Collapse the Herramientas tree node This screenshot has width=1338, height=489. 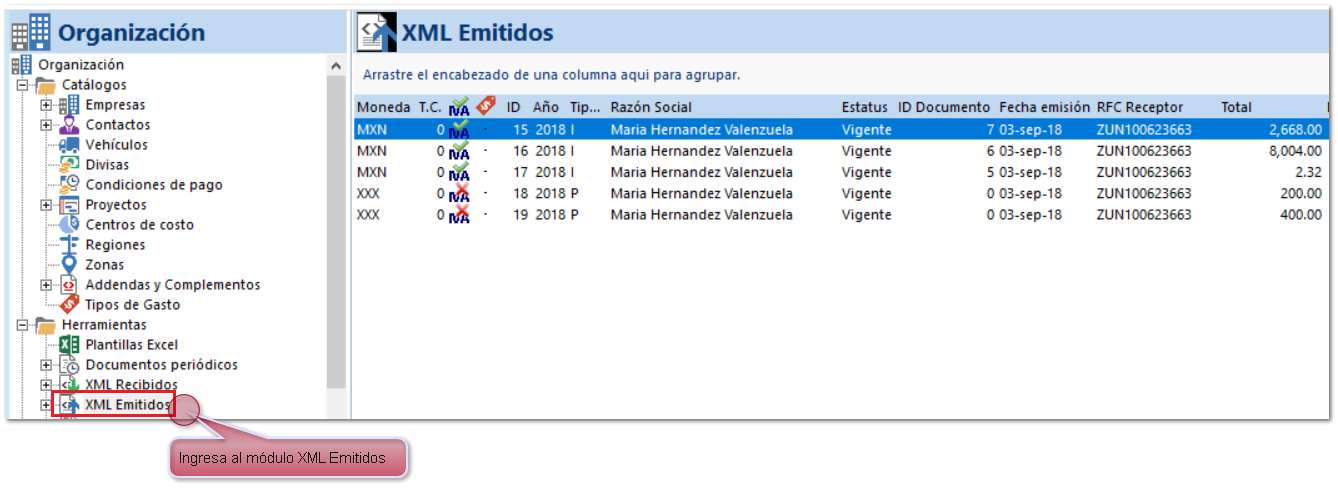pyautogui.click(x=22, y=325)
